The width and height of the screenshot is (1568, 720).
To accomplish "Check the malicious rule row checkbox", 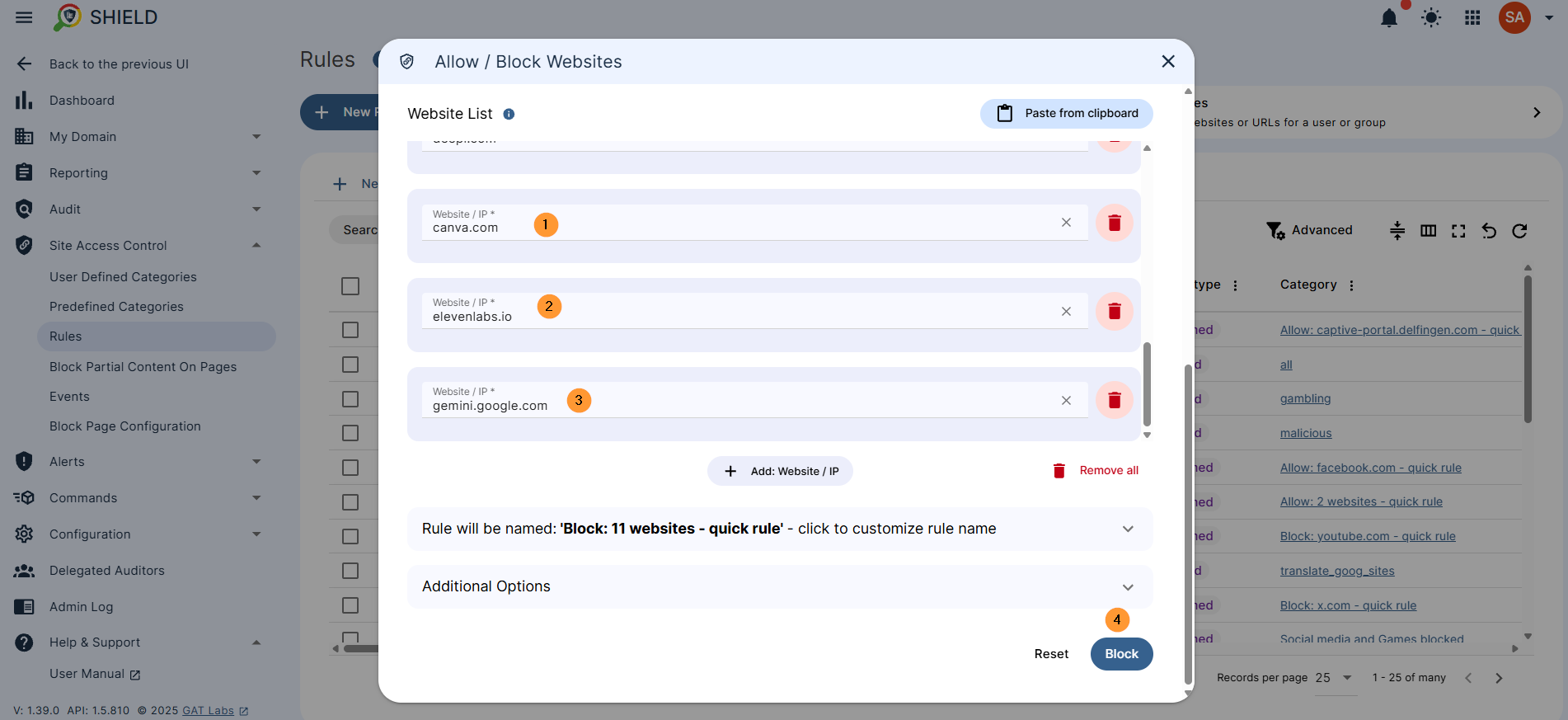I will tap(350, 433).
